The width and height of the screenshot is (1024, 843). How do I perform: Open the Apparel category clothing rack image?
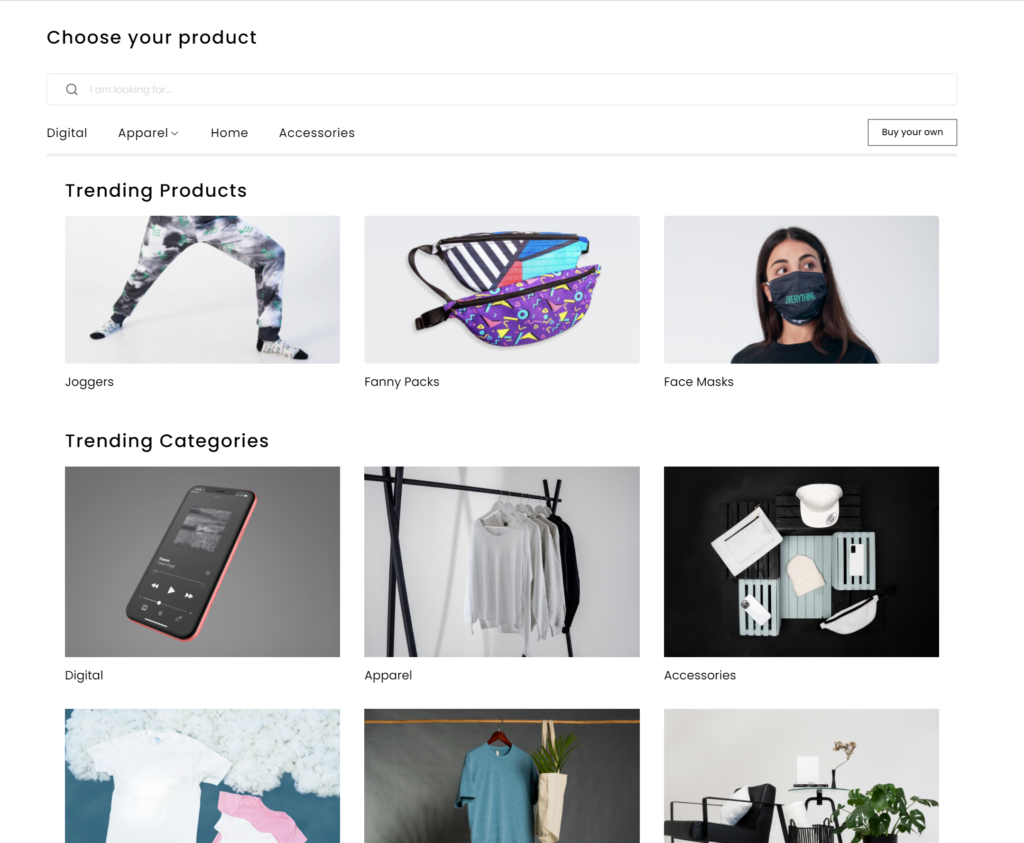tap(502, 562)
